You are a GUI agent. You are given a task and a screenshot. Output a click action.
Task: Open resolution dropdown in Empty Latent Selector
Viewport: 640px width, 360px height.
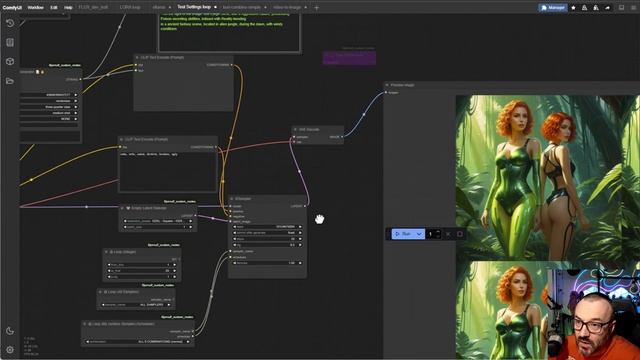click(x=158, y=221)
